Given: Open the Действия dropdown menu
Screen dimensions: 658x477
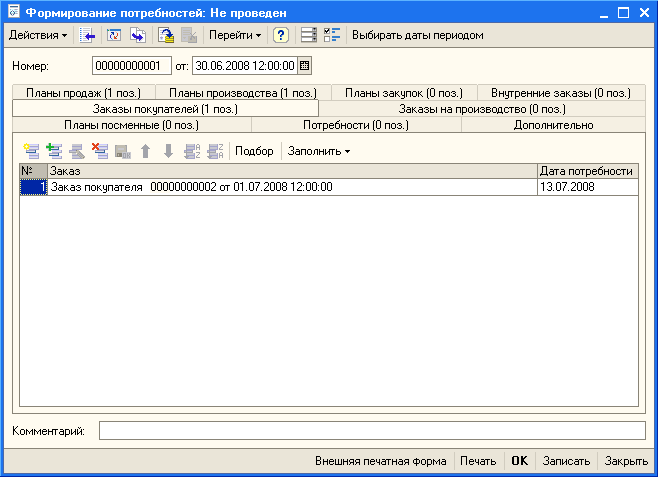Looking at the screenshot, I should pyautogui.click(x=38, y=35).
